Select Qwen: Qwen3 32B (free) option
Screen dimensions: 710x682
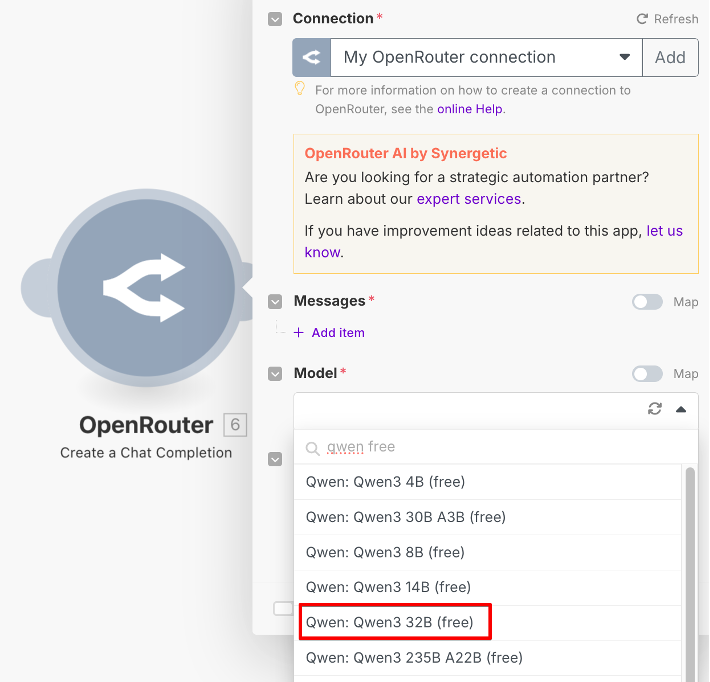[x=389, y=622]
